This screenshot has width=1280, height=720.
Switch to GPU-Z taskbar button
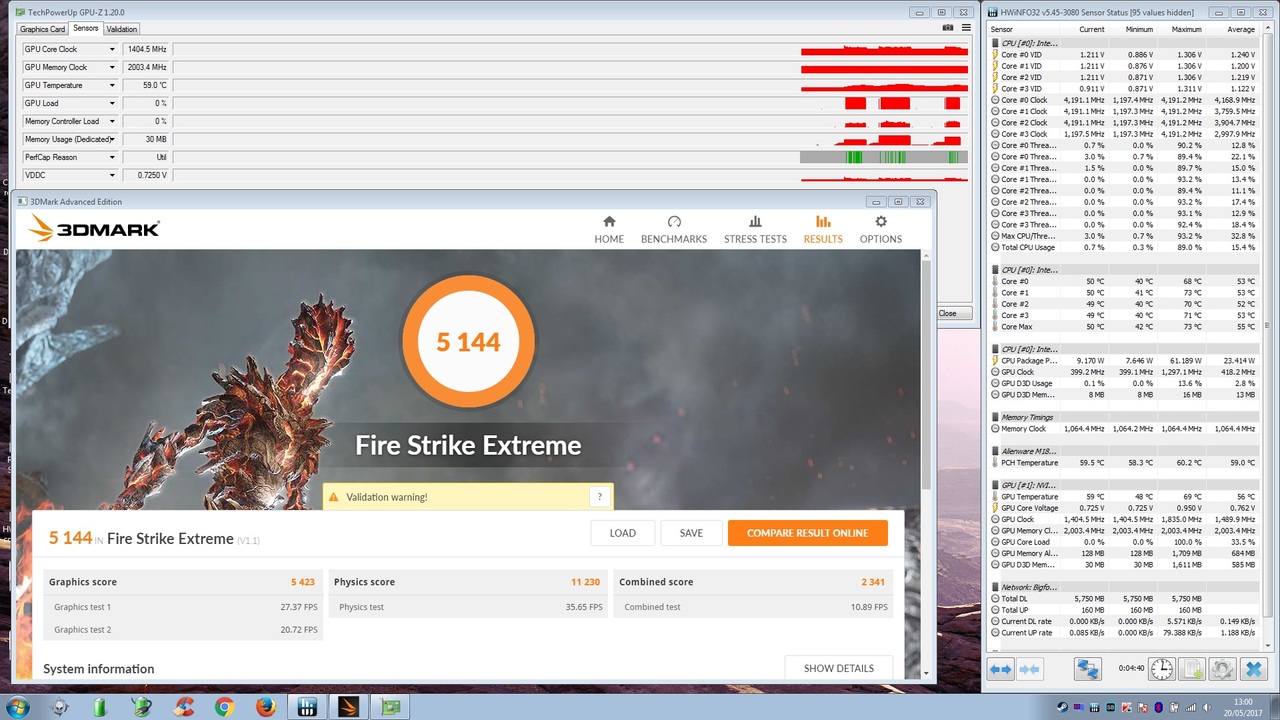[x=389, y=707]
